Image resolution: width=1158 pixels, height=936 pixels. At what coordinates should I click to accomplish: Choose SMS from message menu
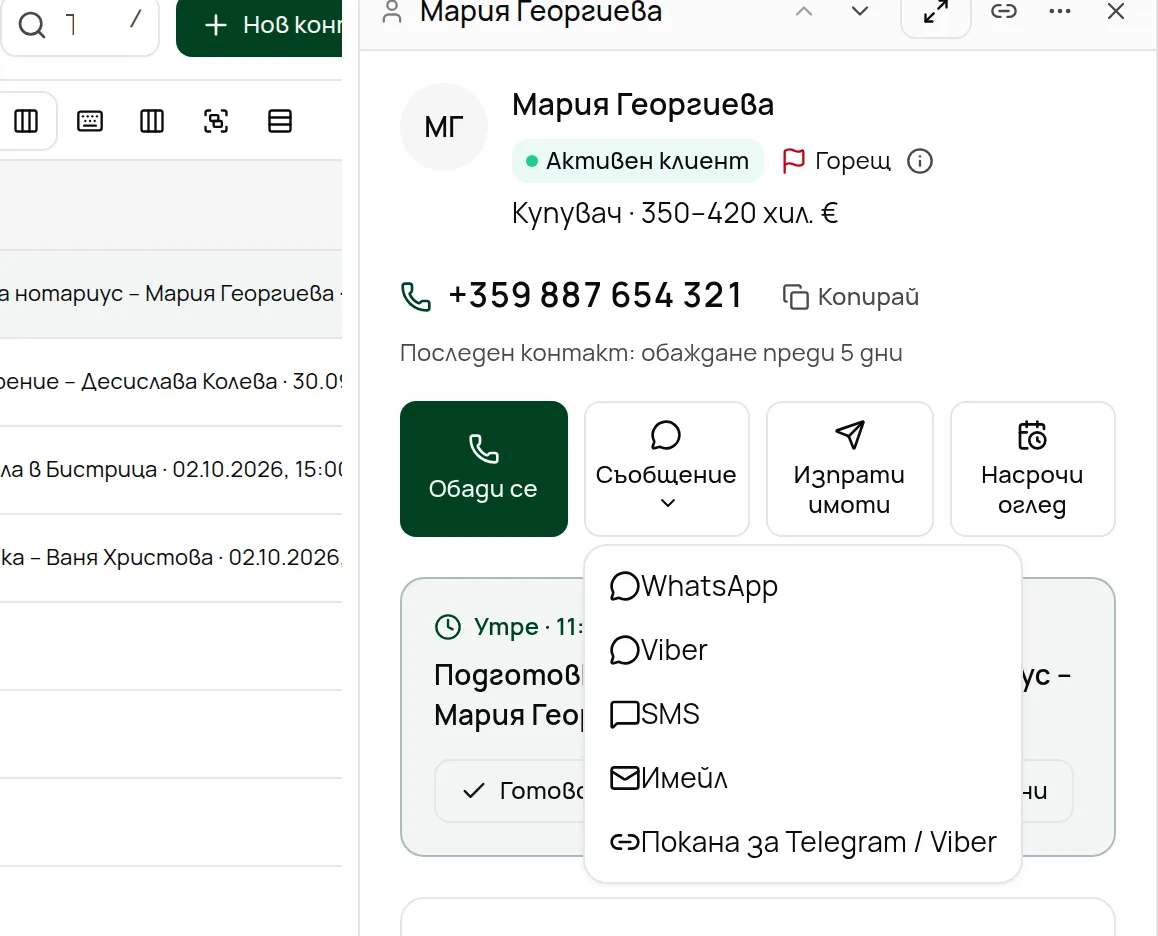point(803,714)
